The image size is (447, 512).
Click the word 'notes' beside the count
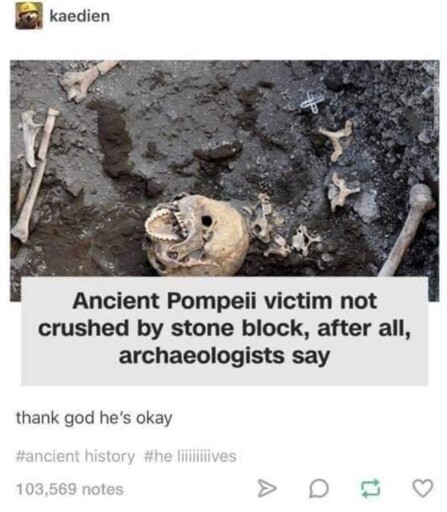click(103, 489)
